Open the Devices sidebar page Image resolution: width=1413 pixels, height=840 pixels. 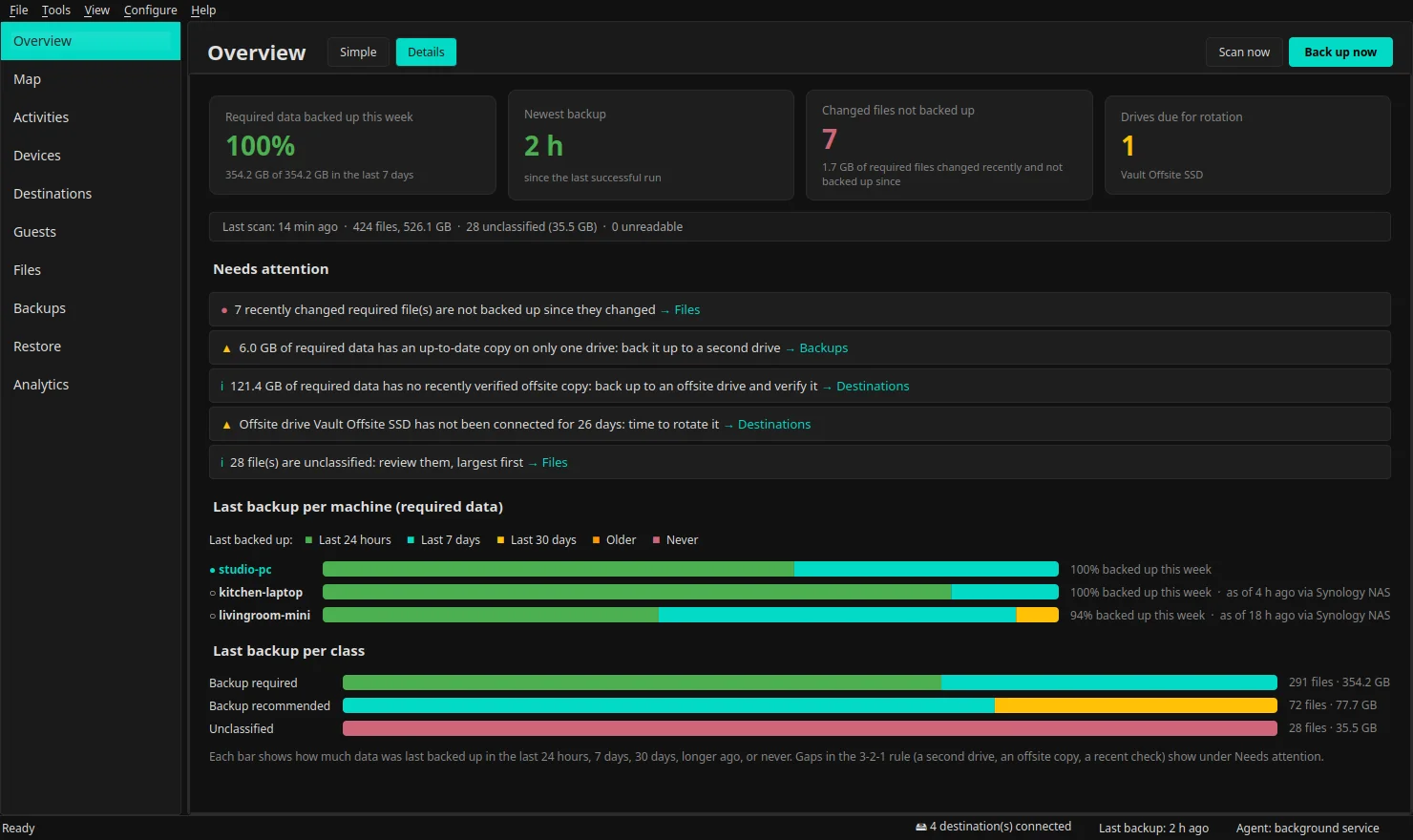click(x=91, y=156)
